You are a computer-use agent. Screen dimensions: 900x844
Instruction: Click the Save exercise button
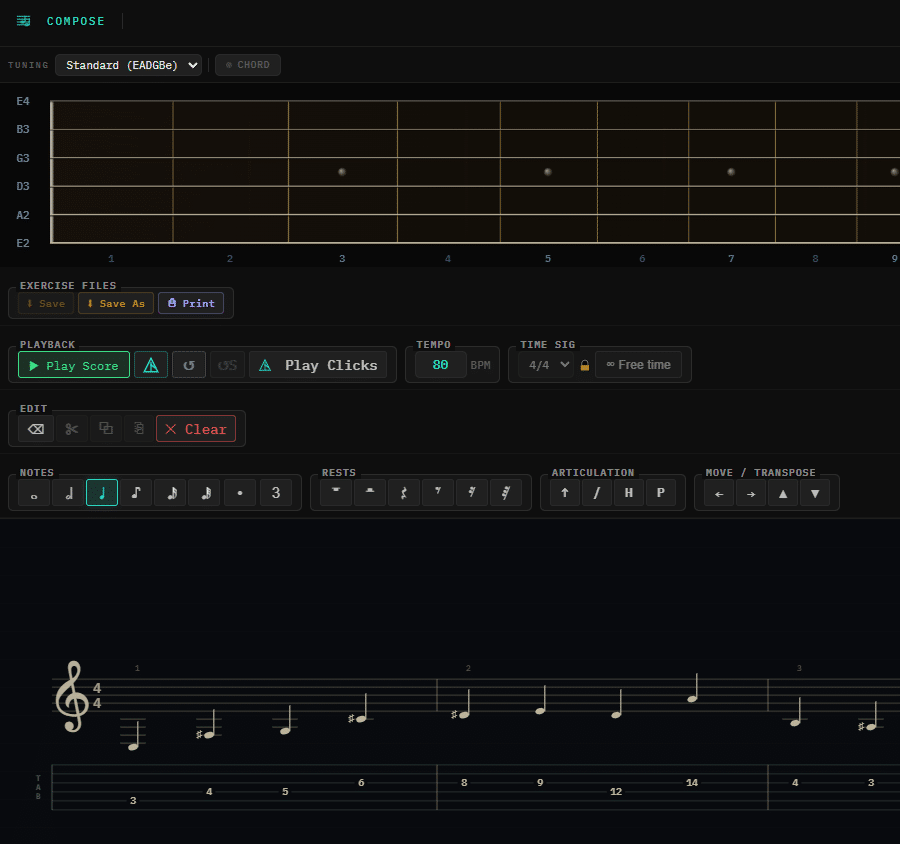[x=46, y=303]
